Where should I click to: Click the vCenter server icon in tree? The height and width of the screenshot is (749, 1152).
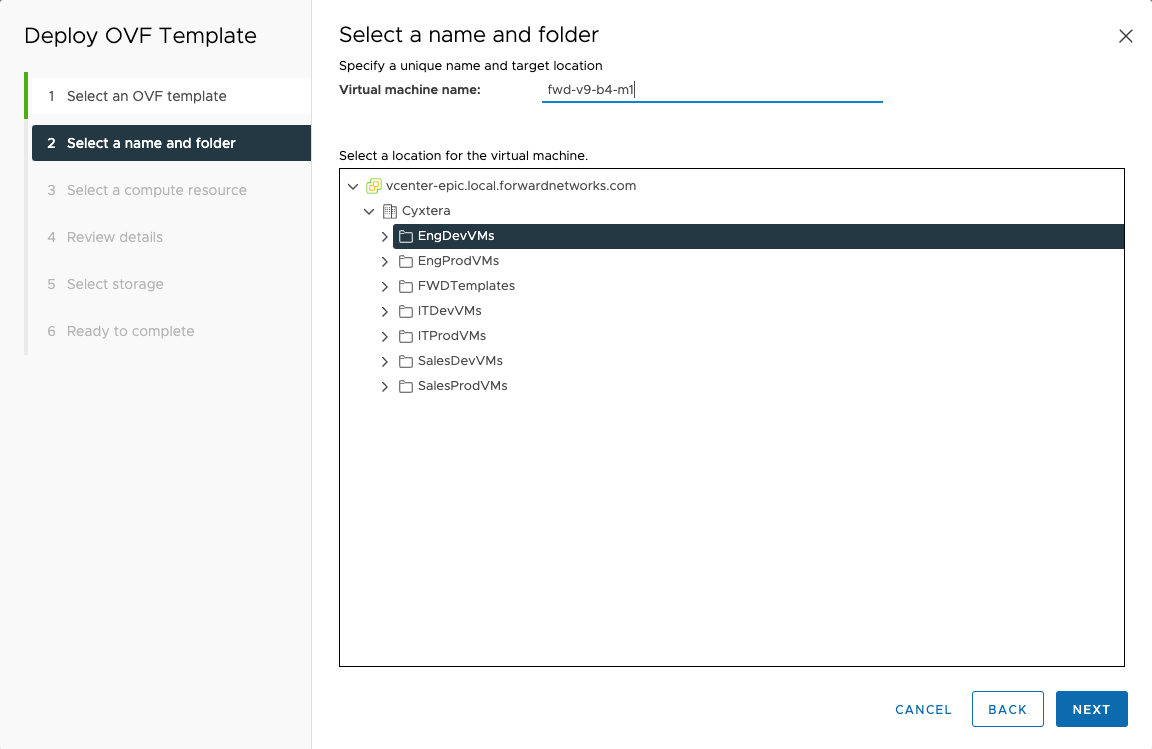[x=374, y=186]
